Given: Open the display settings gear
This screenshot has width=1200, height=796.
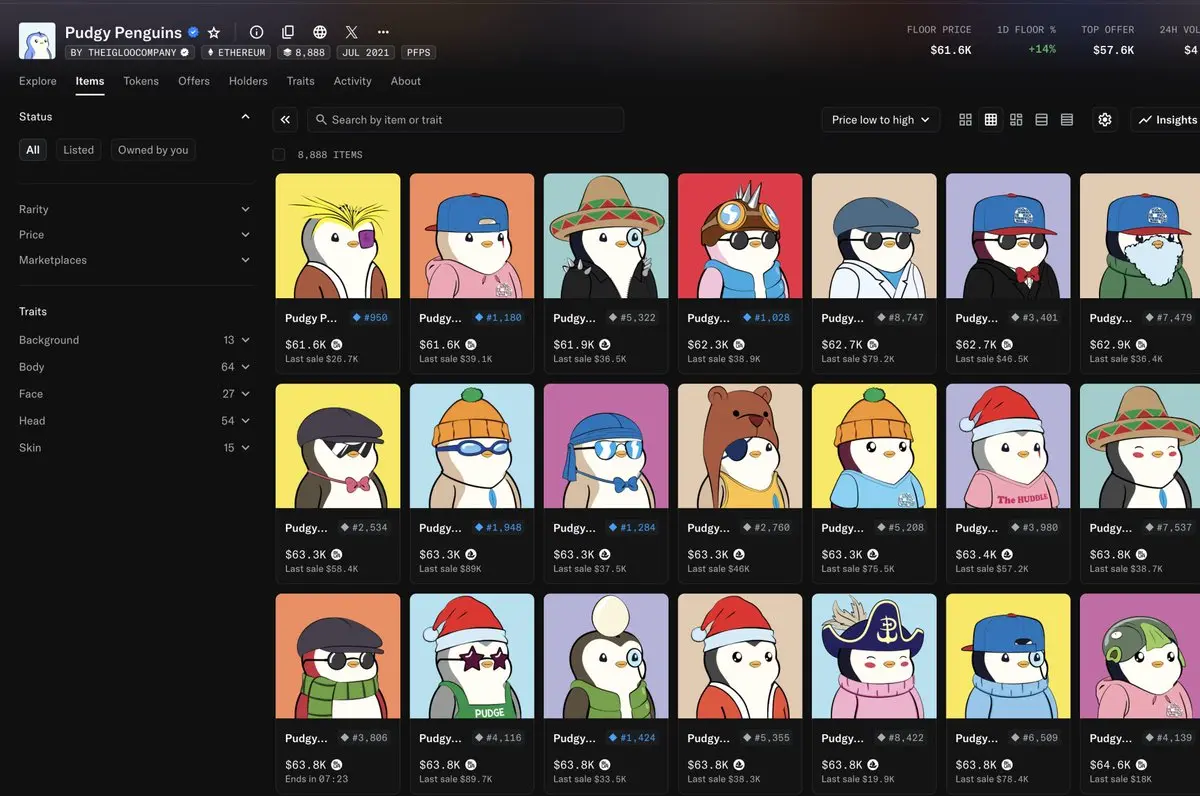Looking at the screenshot, I should (1105, 120).
